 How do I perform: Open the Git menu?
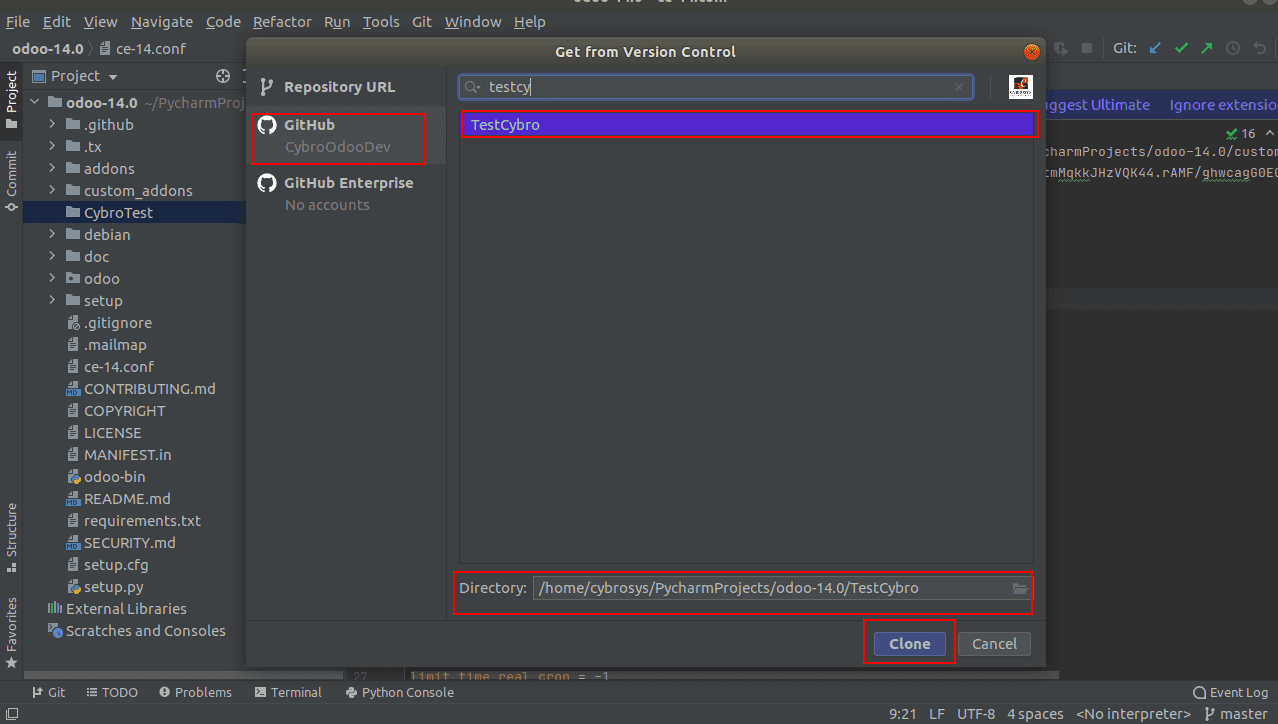(423, 21)
